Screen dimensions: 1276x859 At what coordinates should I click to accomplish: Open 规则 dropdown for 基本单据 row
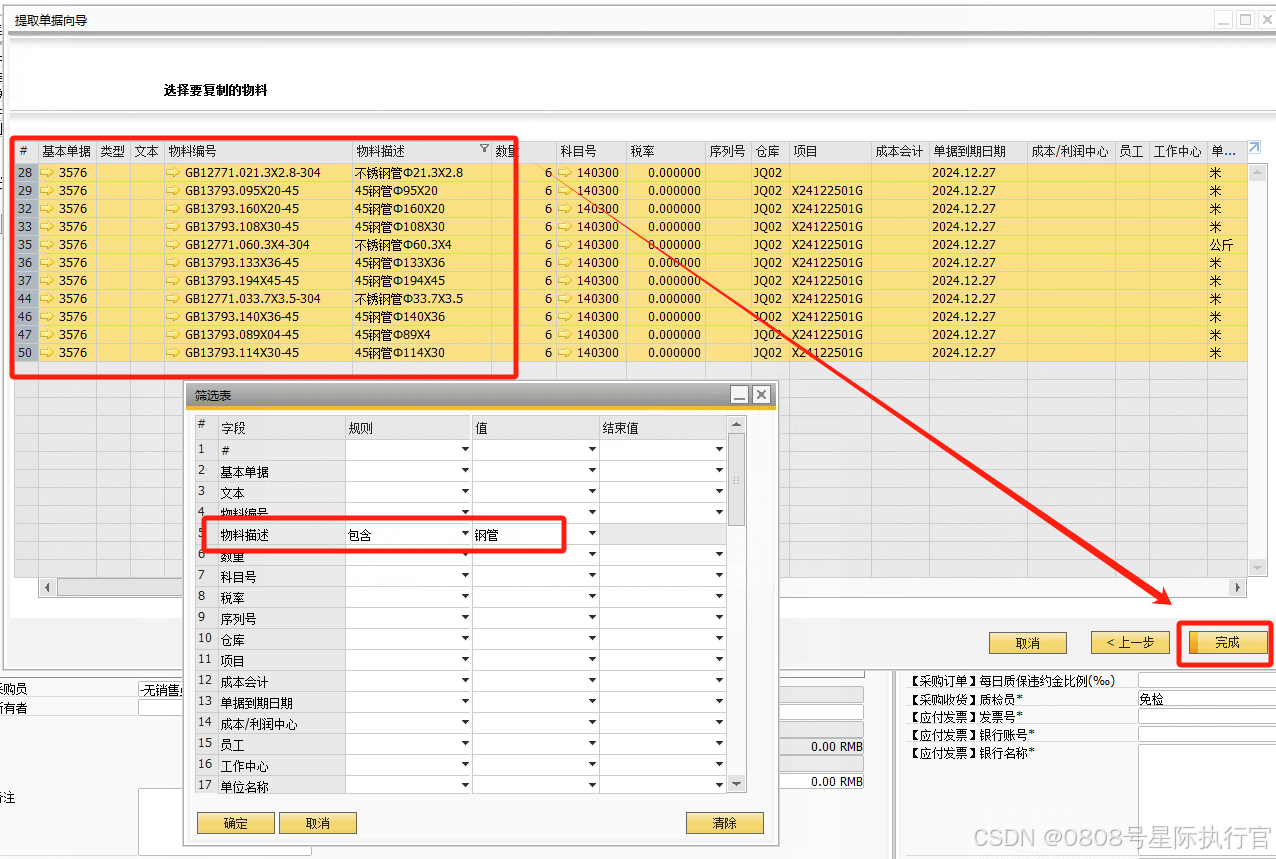click(x=465, y=471)
